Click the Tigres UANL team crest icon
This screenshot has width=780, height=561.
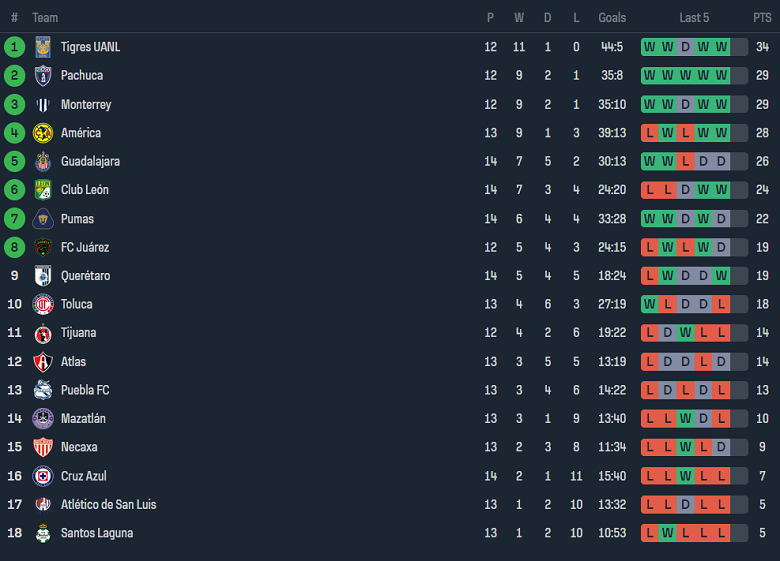click(43, 47)
